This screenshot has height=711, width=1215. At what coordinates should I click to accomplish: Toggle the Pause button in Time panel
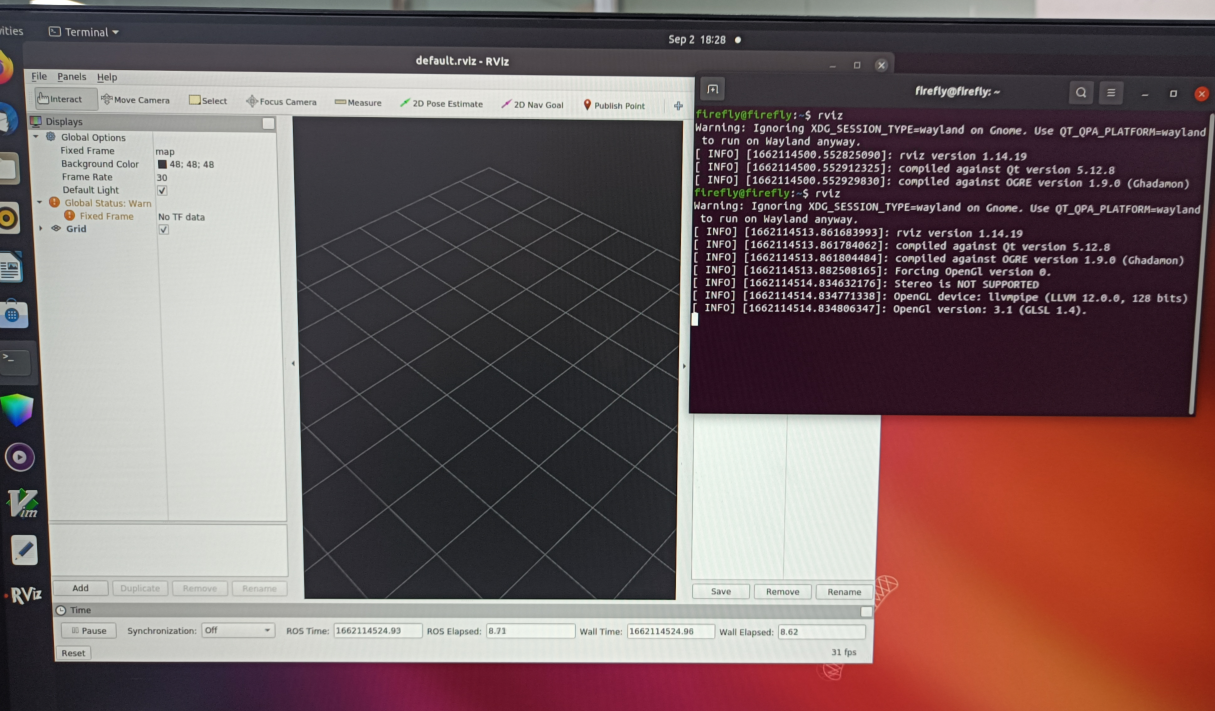pyautogui.click(x=88, y=630)
